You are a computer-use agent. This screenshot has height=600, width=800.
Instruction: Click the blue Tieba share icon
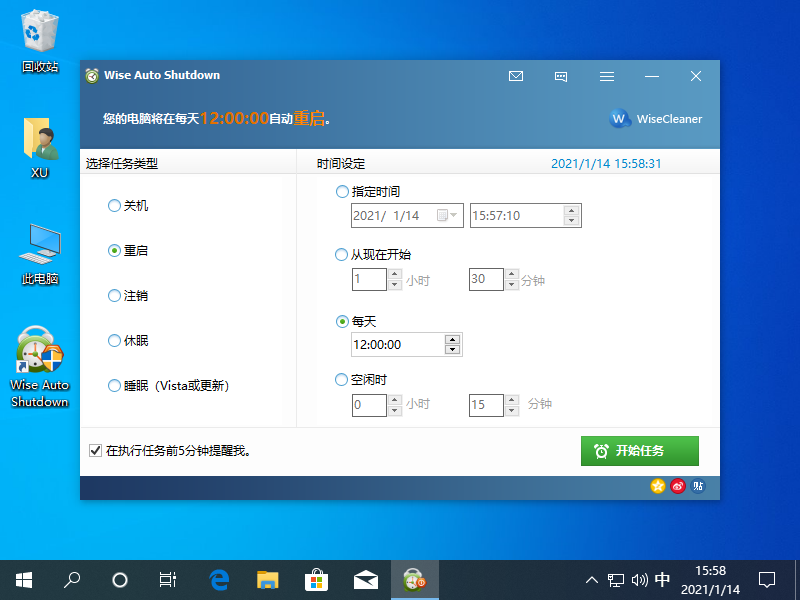tap(698, 486)
